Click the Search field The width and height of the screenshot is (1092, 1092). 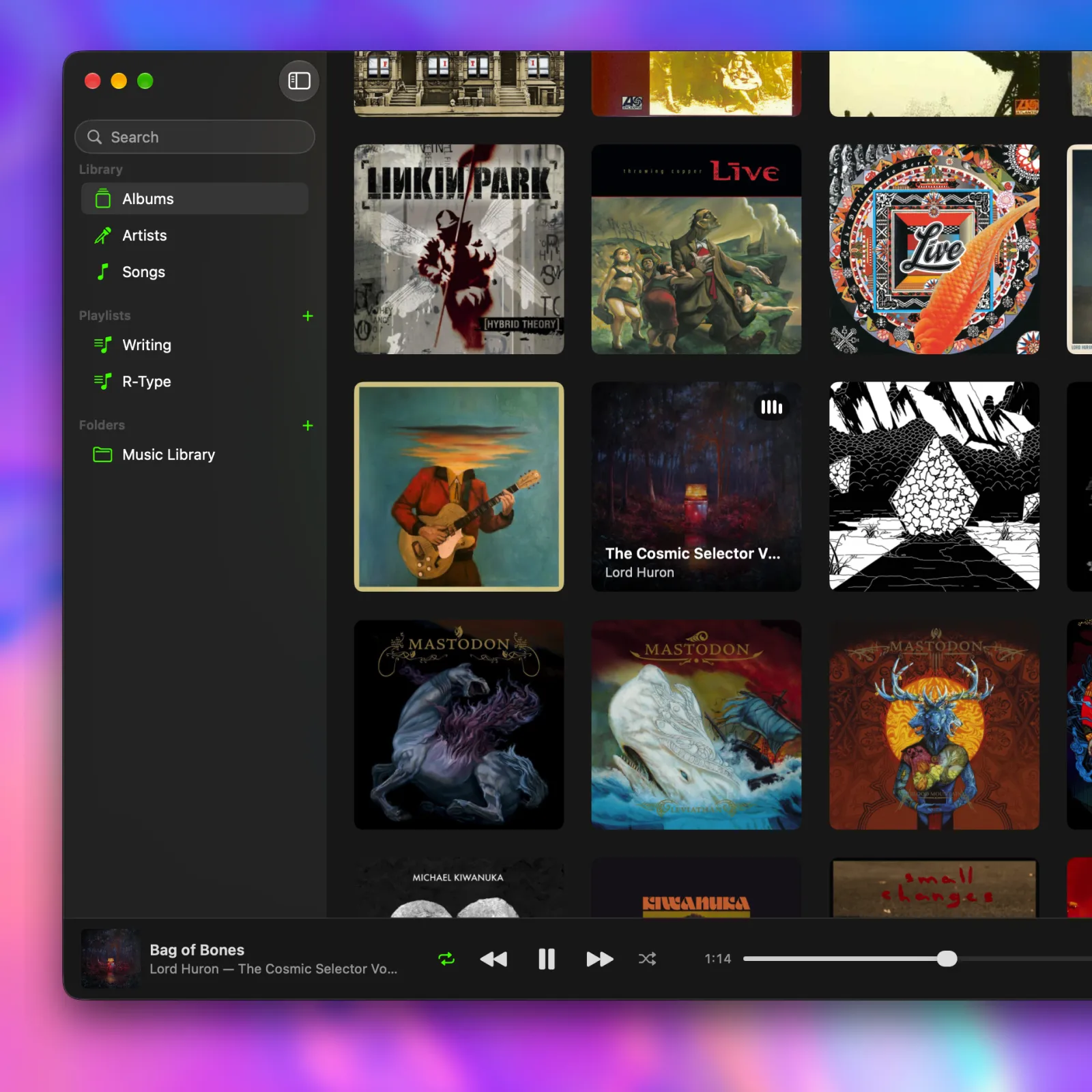(195, 137)
